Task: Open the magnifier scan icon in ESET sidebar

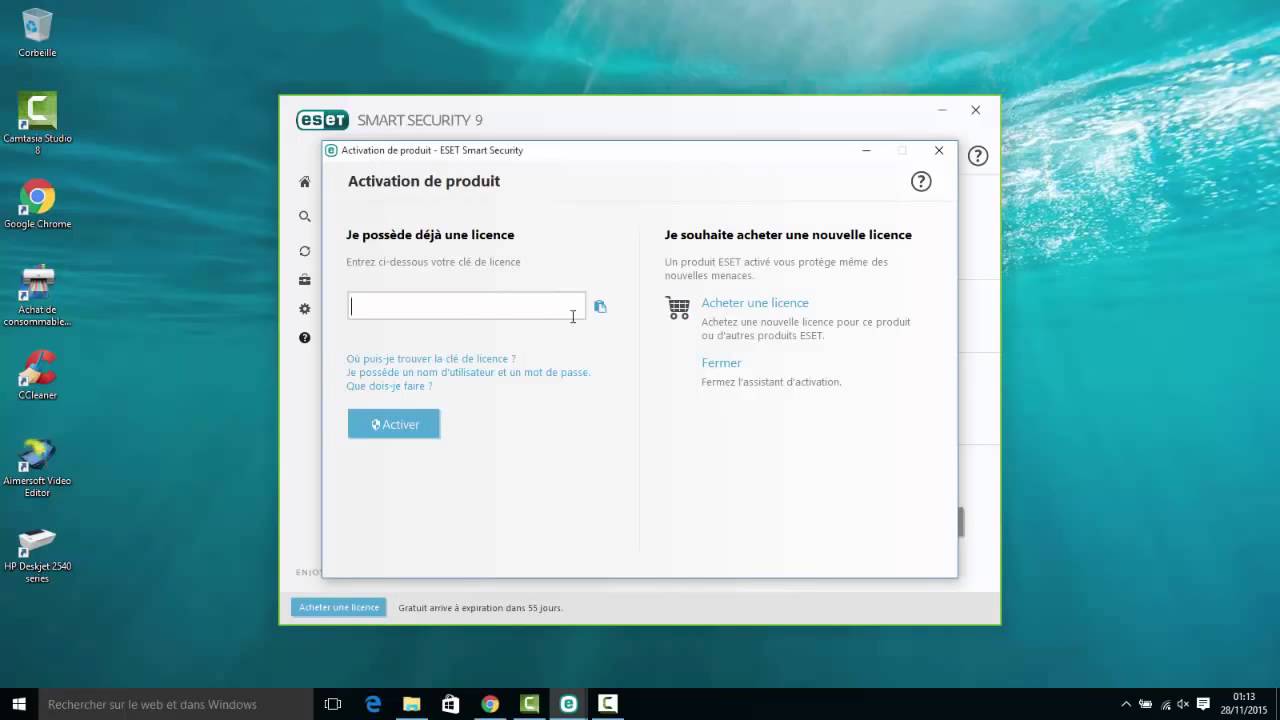Action: tap(305, 216)
